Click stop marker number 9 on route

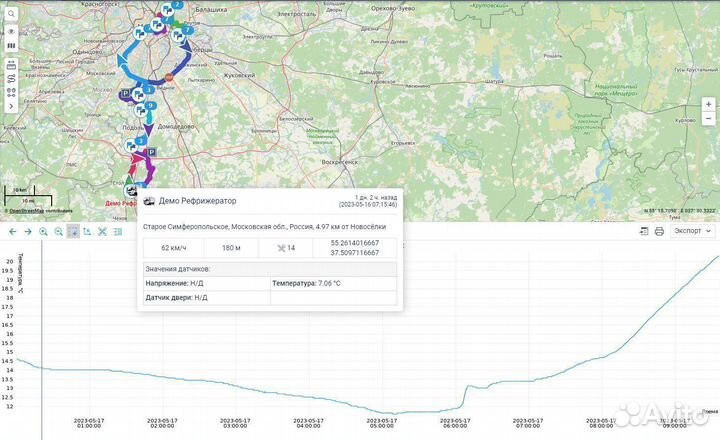[149, 105]
